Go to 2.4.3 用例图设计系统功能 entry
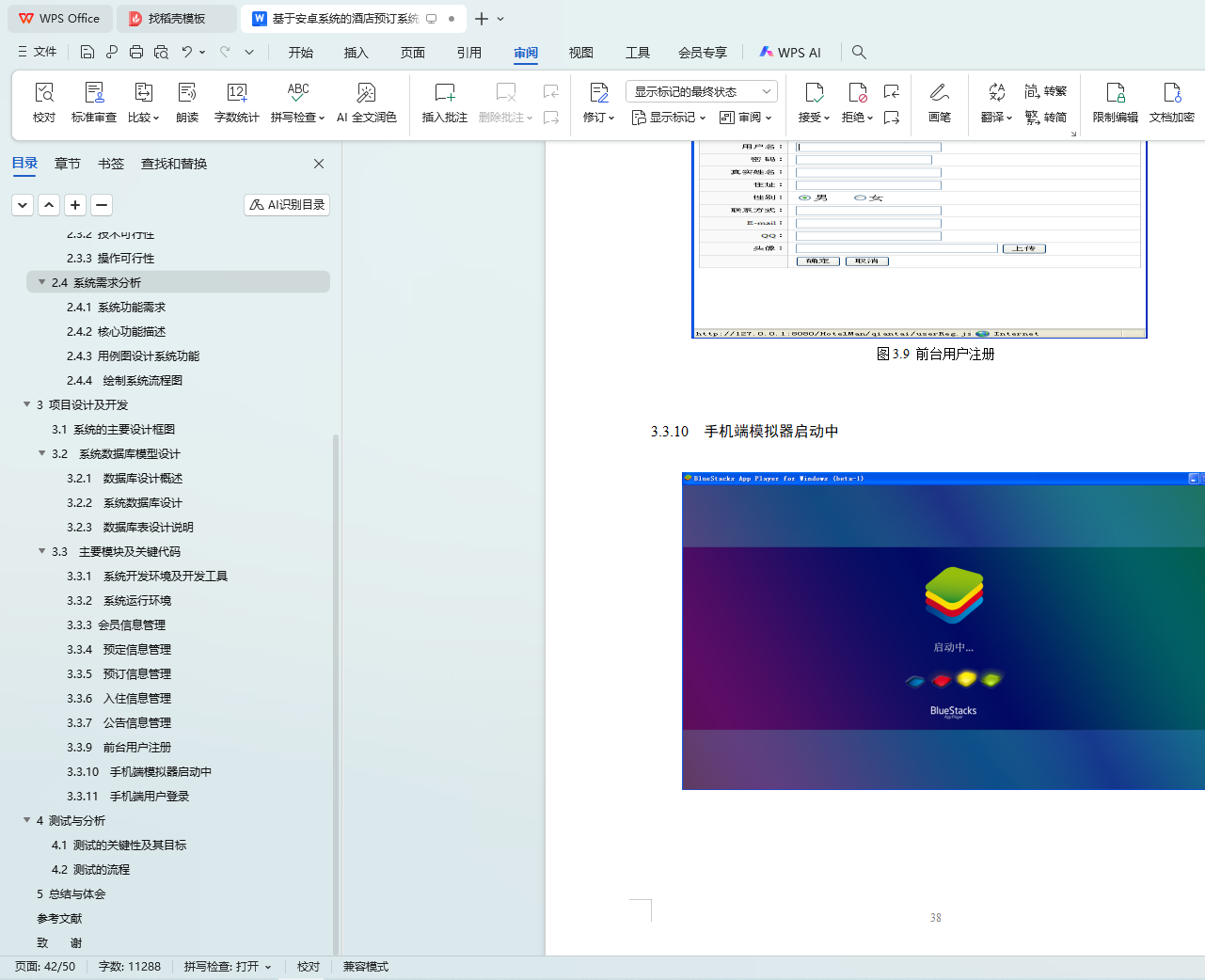 (133, 356)
